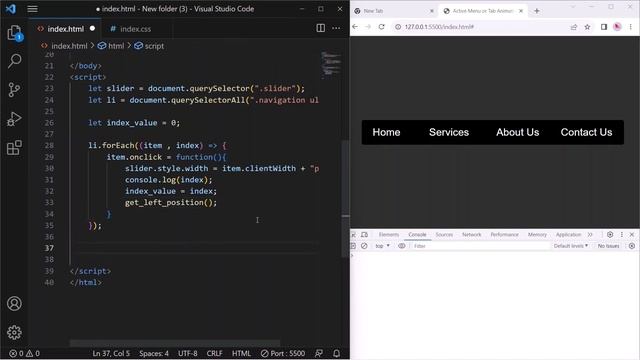
Task: Click the code minimap preview
Action: click(x=331, y=64)
